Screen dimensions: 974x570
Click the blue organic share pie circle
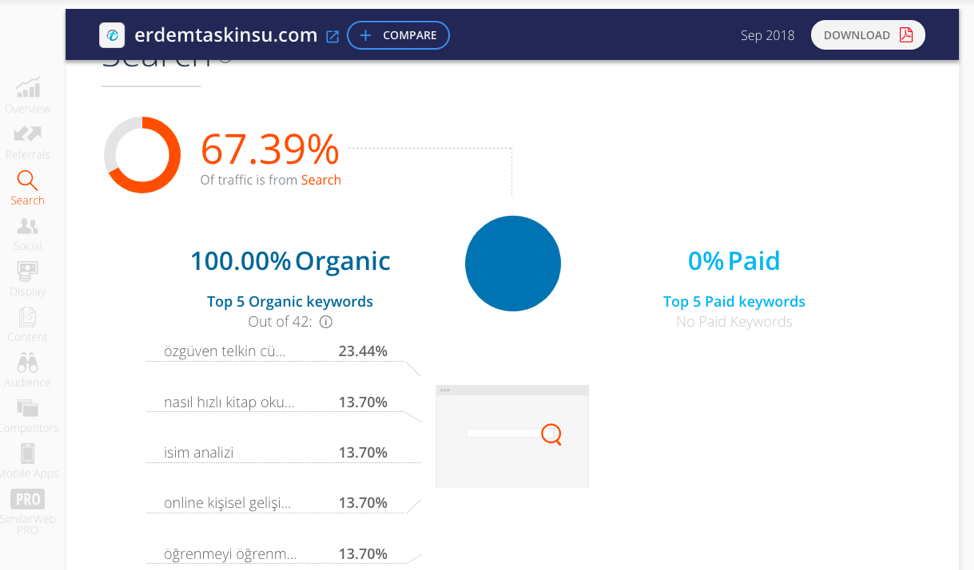pyautogui.click(x=513, y=263)
